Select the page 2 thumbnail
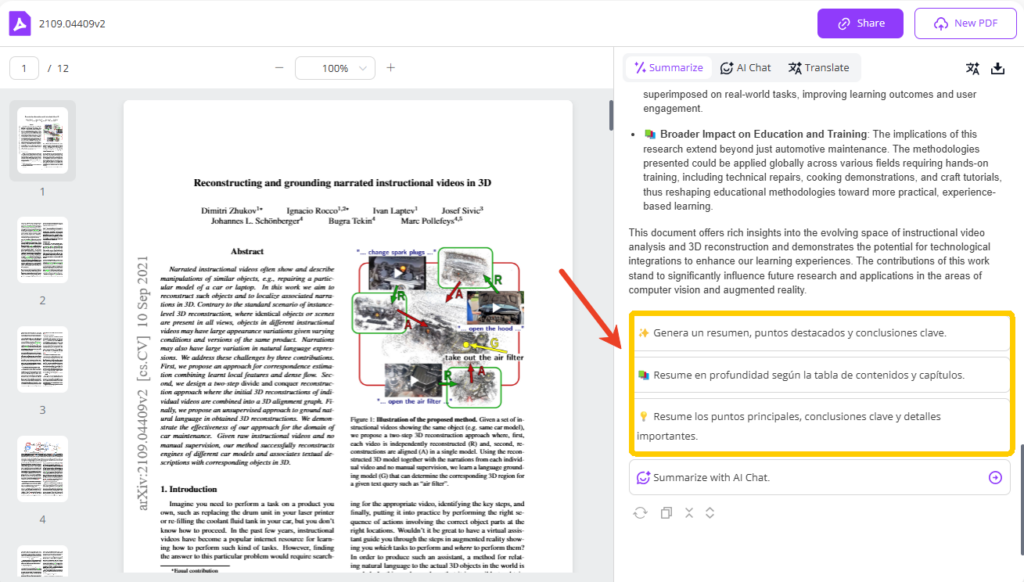The height and width of the screenshot is (582, 1024). [42, 247]
